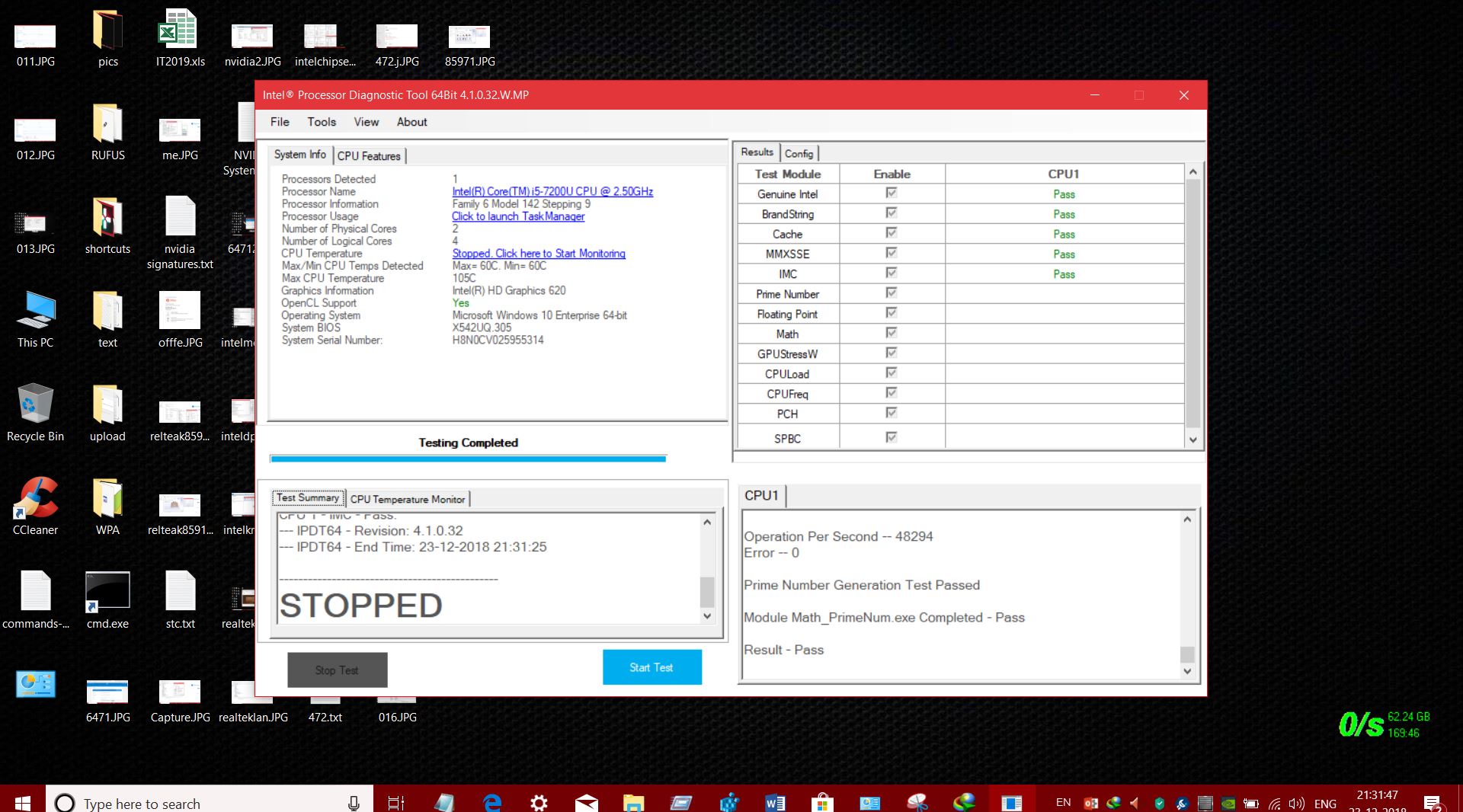Open the WPA folder icon
The height and width of the screenshot is (812, 1463).
[x=108, y=507]
